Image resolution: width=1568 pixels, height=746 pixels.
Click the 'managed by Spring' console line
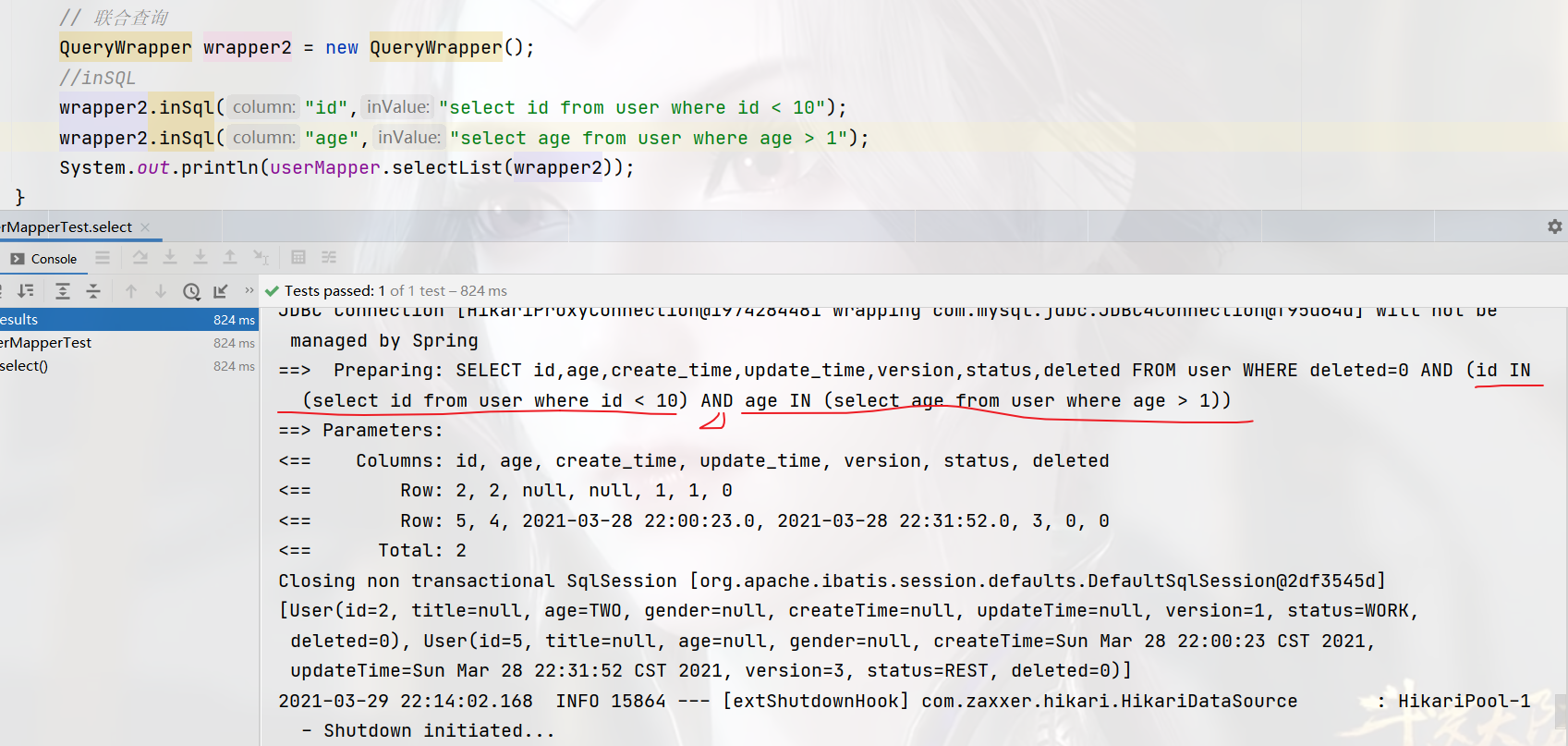(x=384, y=340)
